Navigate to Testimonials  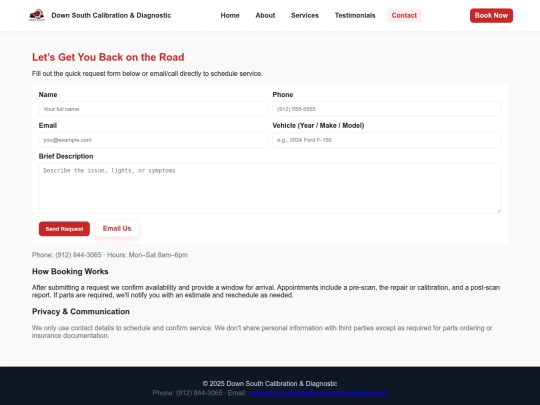click(x=355, y=15)
